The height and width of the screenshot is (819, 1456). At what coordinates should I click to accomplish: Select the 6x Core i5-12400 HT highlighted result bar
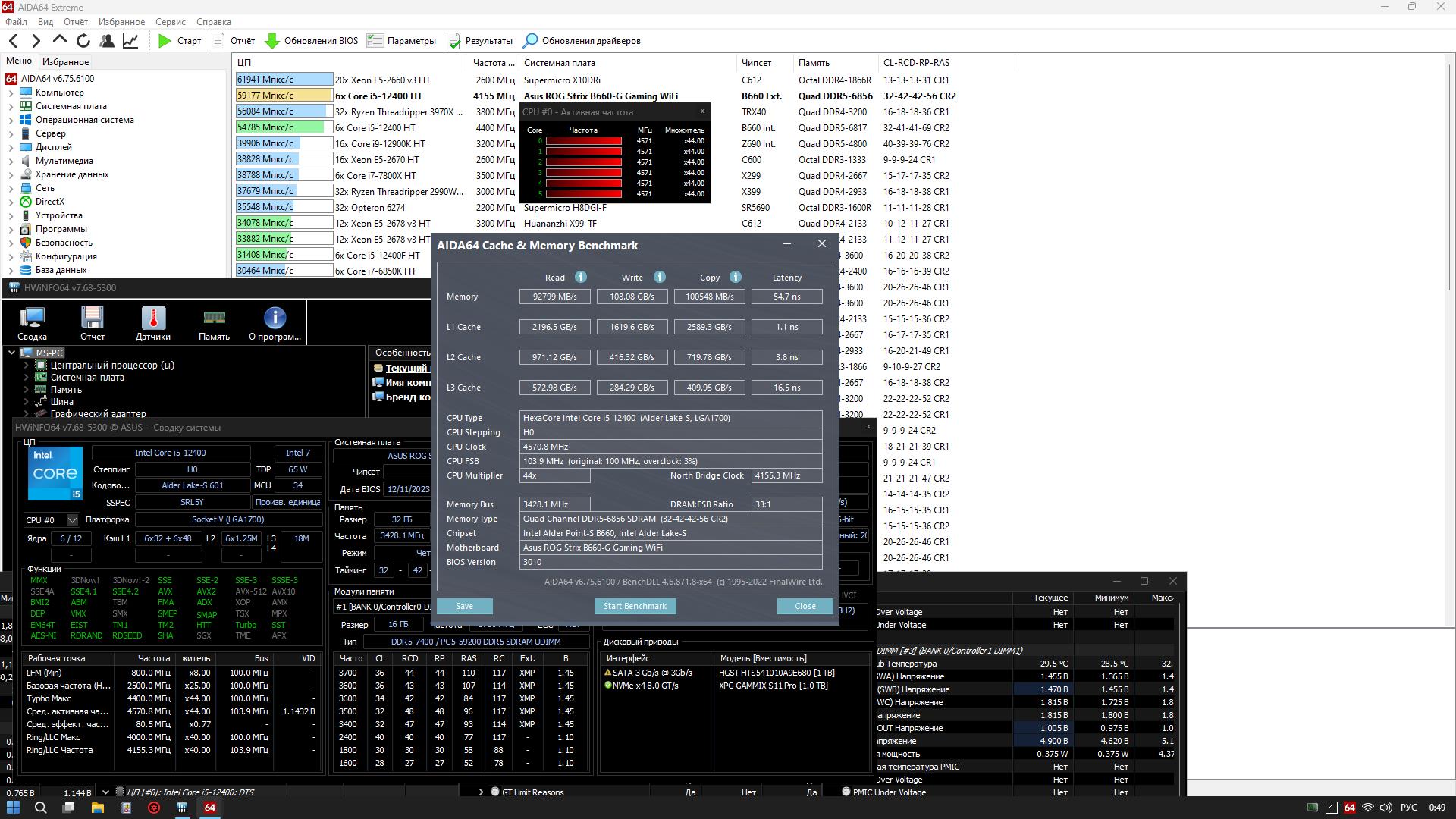tap(284, 96)
